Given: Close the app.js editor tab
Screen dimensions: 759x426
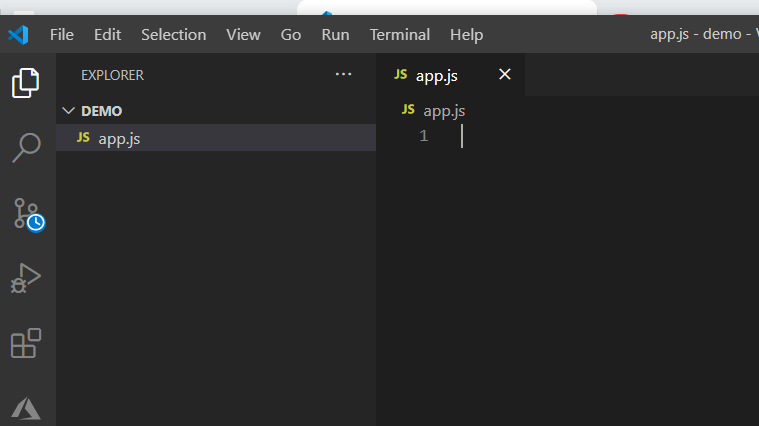Looking at the screenshot, I should [x=505, y=75].
